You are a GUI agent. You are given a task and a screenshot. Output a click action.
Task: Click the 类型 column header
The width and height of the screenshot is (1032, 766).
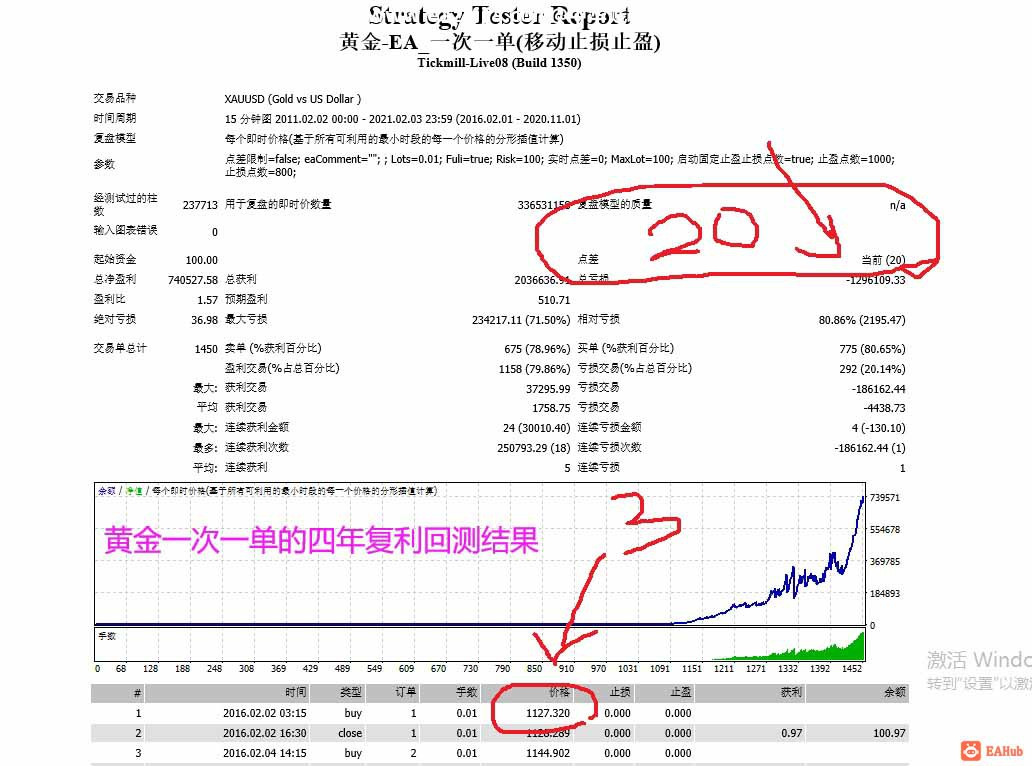[351, 692]
